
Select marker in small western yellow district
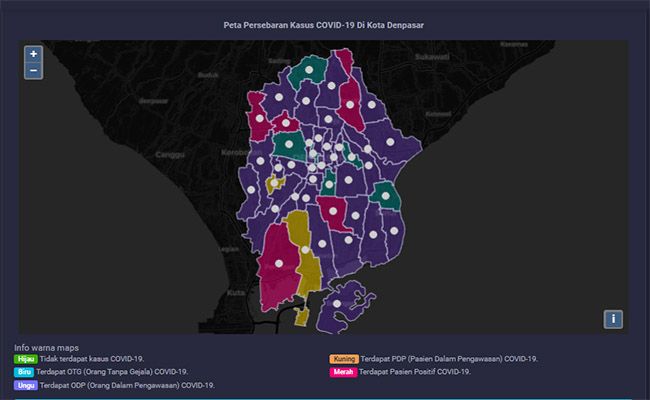click(272, 185)
